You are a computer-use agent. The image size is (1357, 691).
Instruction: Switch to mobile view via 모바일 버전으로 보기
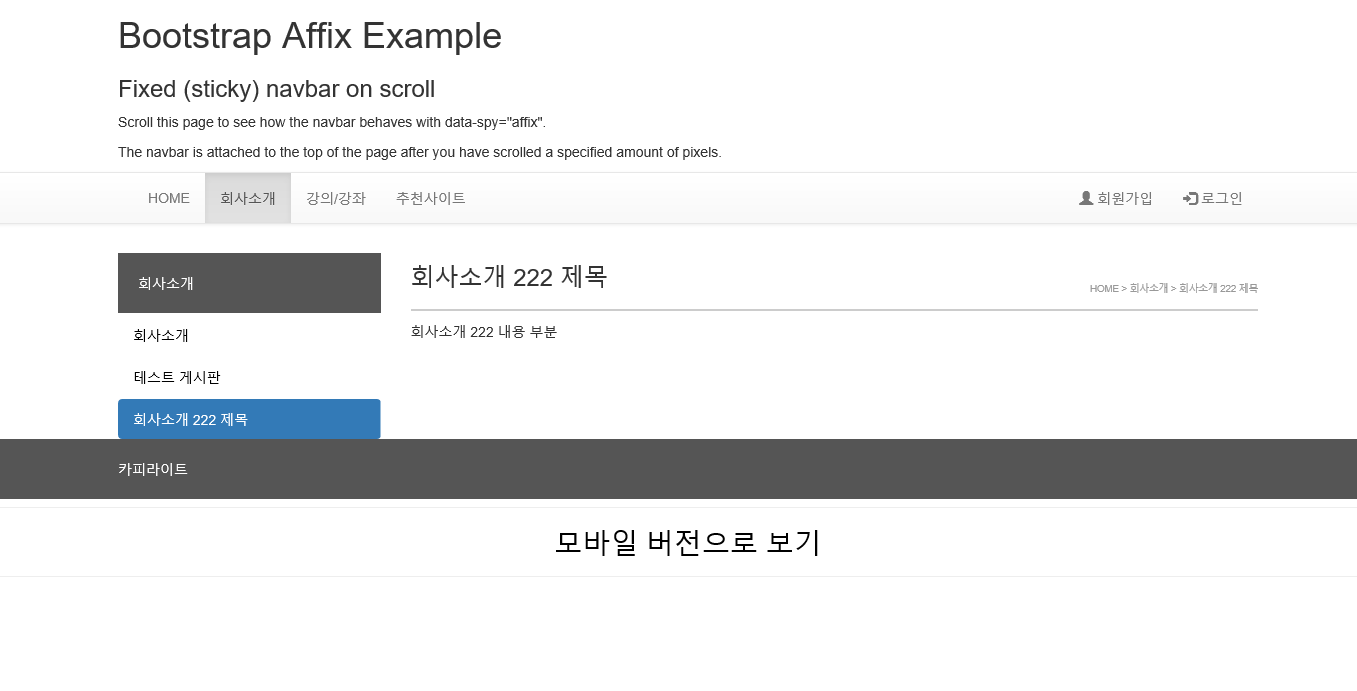688,542
